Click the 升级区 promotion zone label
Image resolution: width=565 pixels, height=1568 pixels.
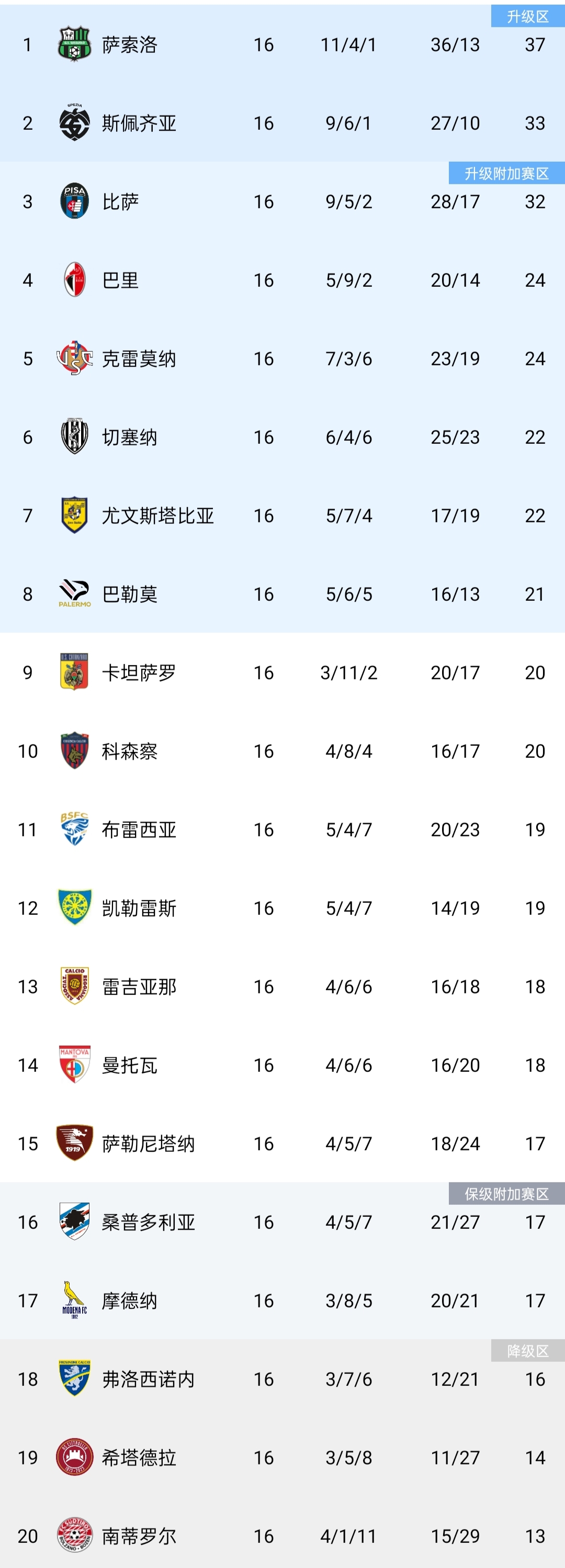pyautogui.click(x=527, y=16)
